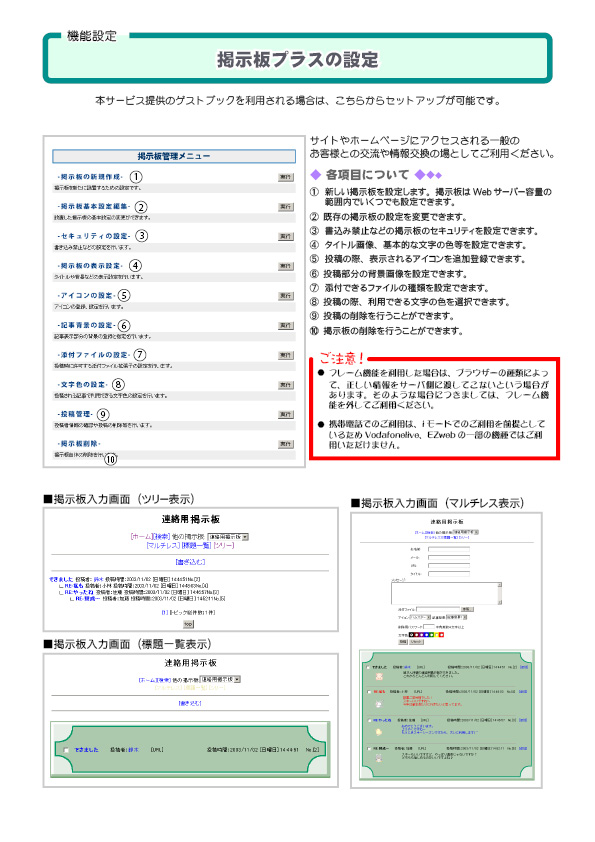Click 書き込む link in tree-view board
Screen dimensions: 595x842
[190, 562]
